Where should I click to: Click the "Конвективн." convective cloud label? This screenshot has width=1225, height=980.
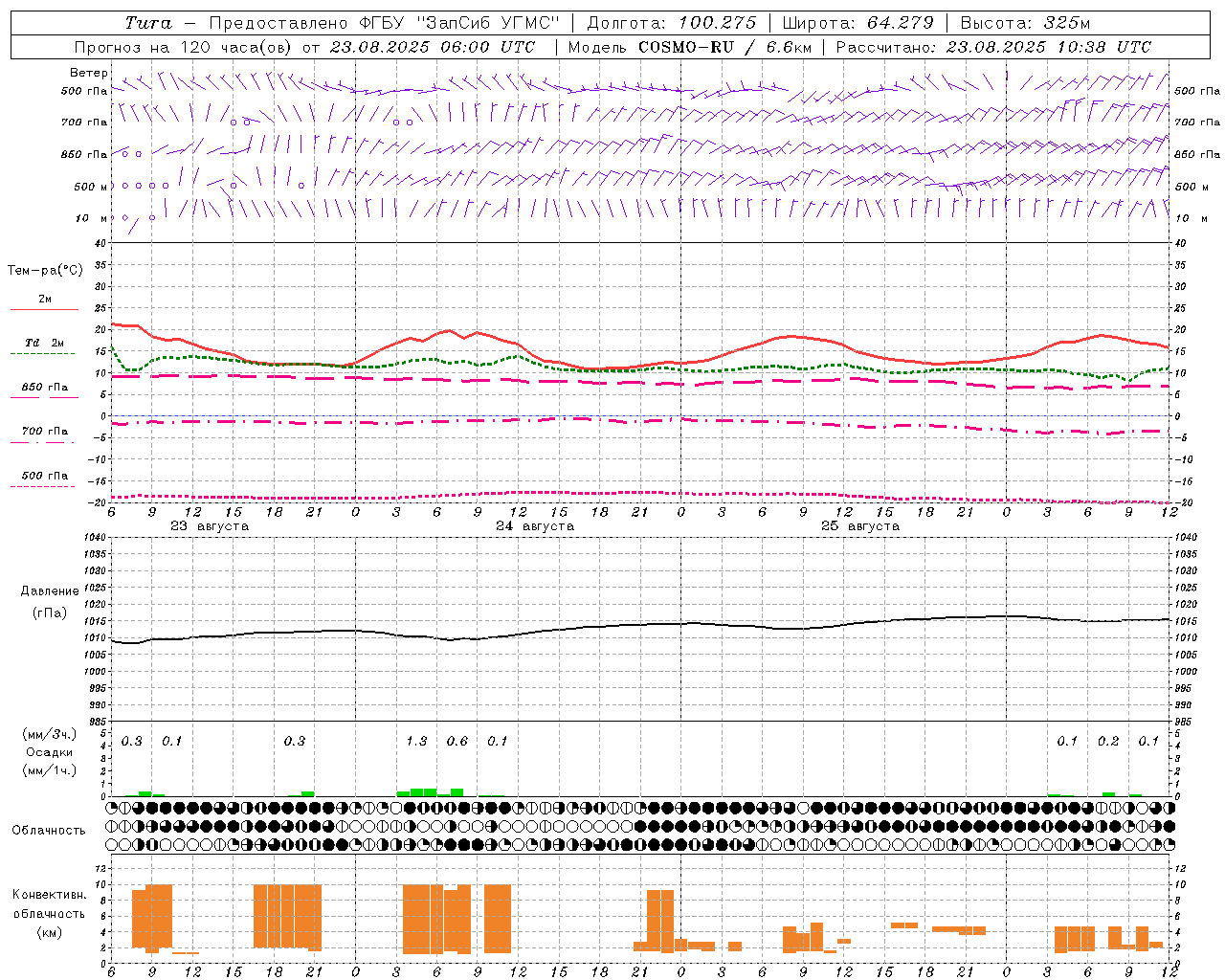click(x=49, y=895)
